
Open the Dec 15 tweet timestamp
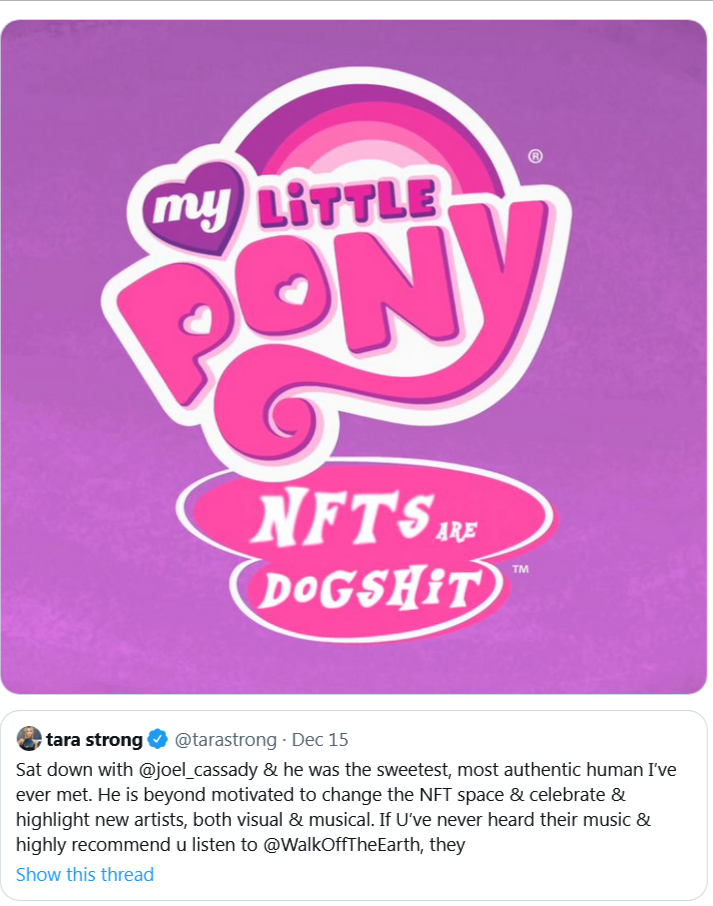[x=320, y=740]
